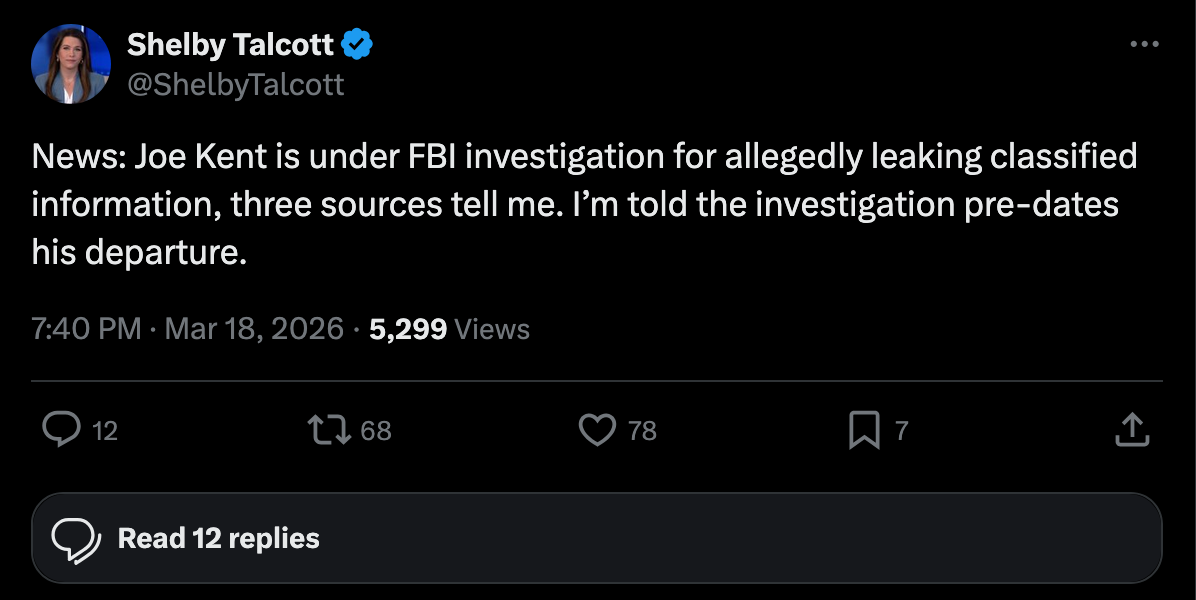This screenshot has width=1196, height=600.
Task: Click the tweet text about Joe Kent
Action: pos(584,205)
